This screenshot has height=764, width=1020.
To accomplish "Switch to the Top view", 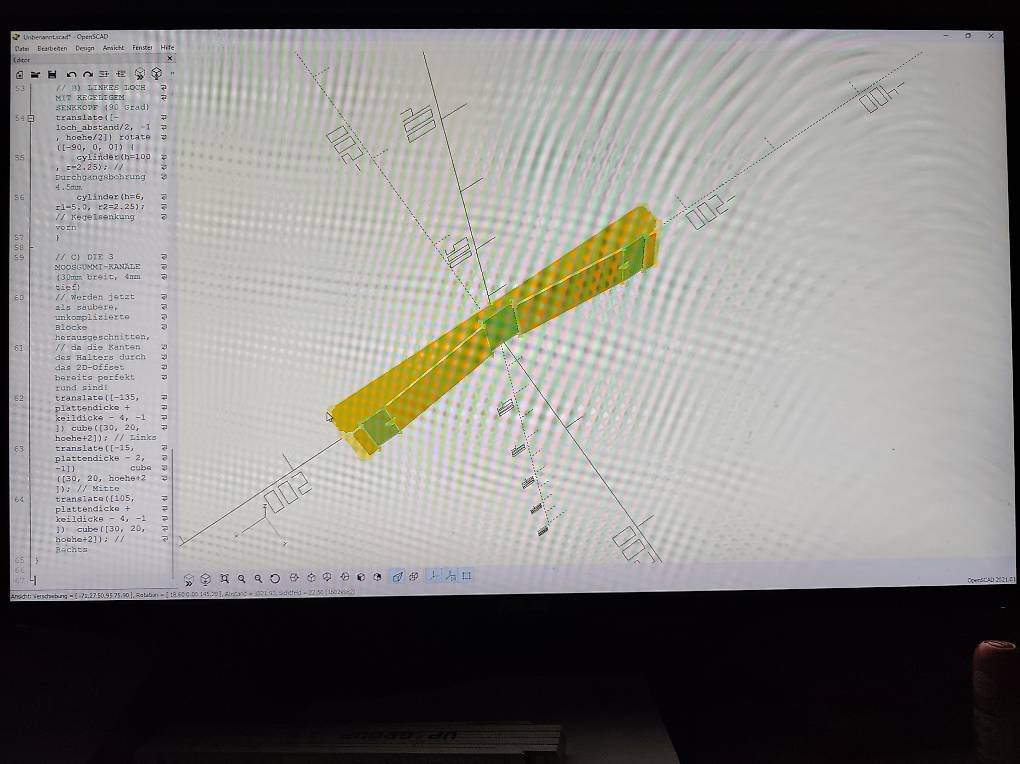I will 311,578.
